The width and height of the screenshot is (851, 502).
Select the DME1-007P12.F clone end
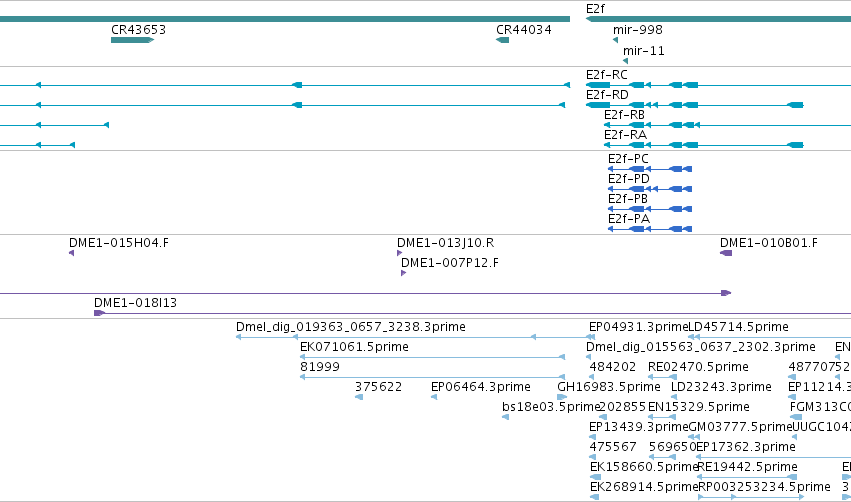pos(403,273)
